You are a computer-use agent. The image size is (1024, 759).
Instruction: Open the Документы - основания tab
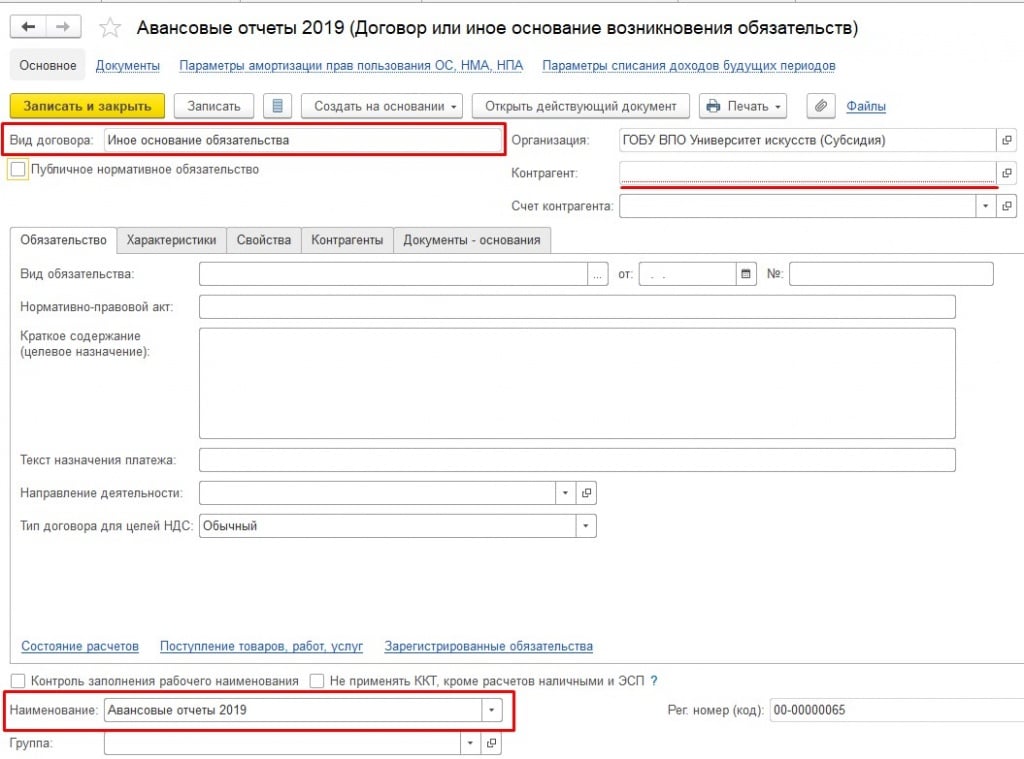tap(472, 240)
